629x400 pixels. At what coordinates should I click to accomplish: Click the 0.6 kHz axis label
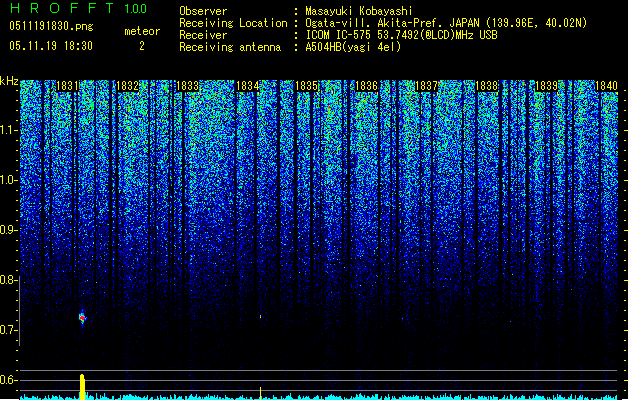[8, 380]
